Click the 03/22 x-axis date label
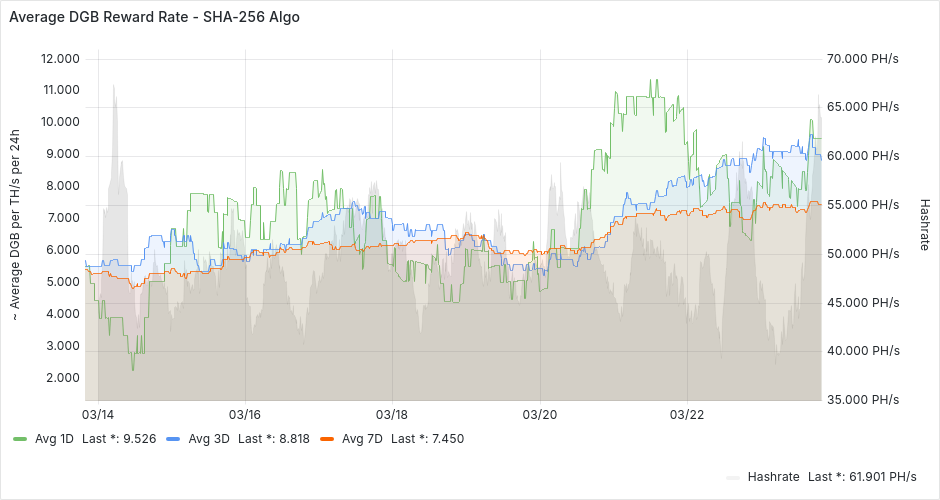 [x=688, y=414]
